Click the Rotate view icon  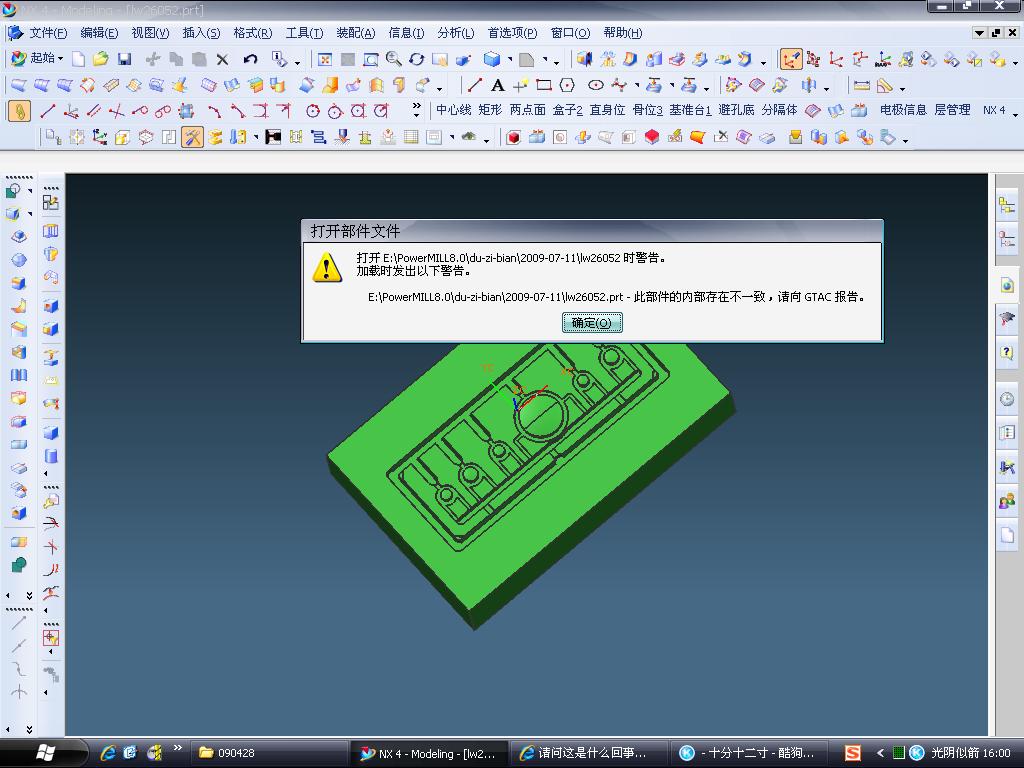tap(417, 59)
